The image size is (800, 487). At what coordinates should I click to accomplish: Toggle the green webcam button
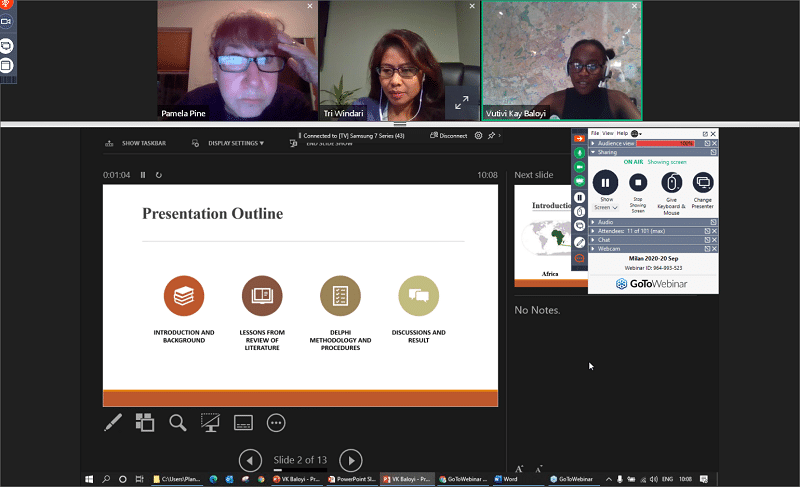tap(579, 168)
